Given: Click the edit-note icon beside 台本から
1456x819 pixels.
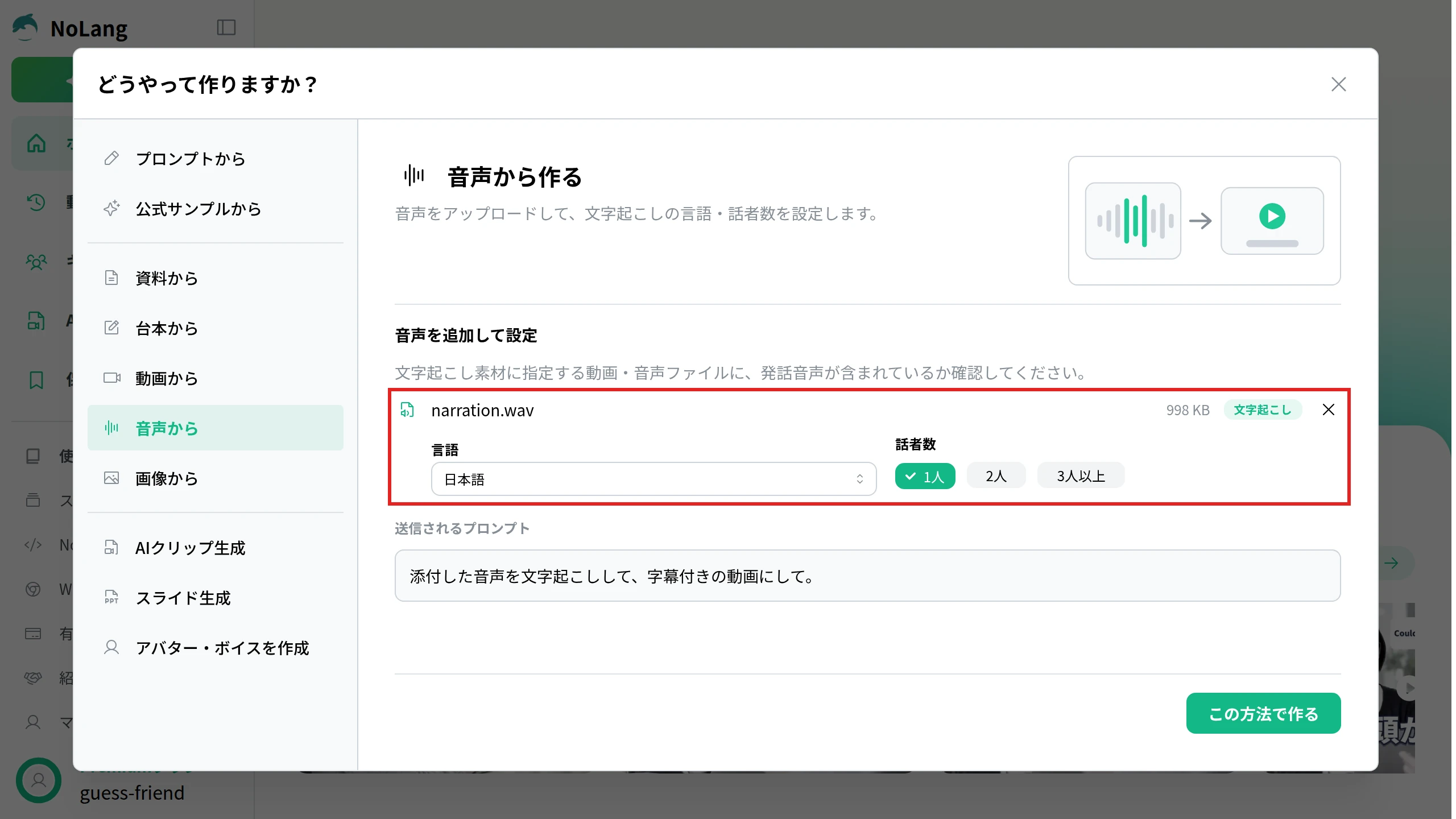Looking at the screenshot, I should tap(111, 328).
